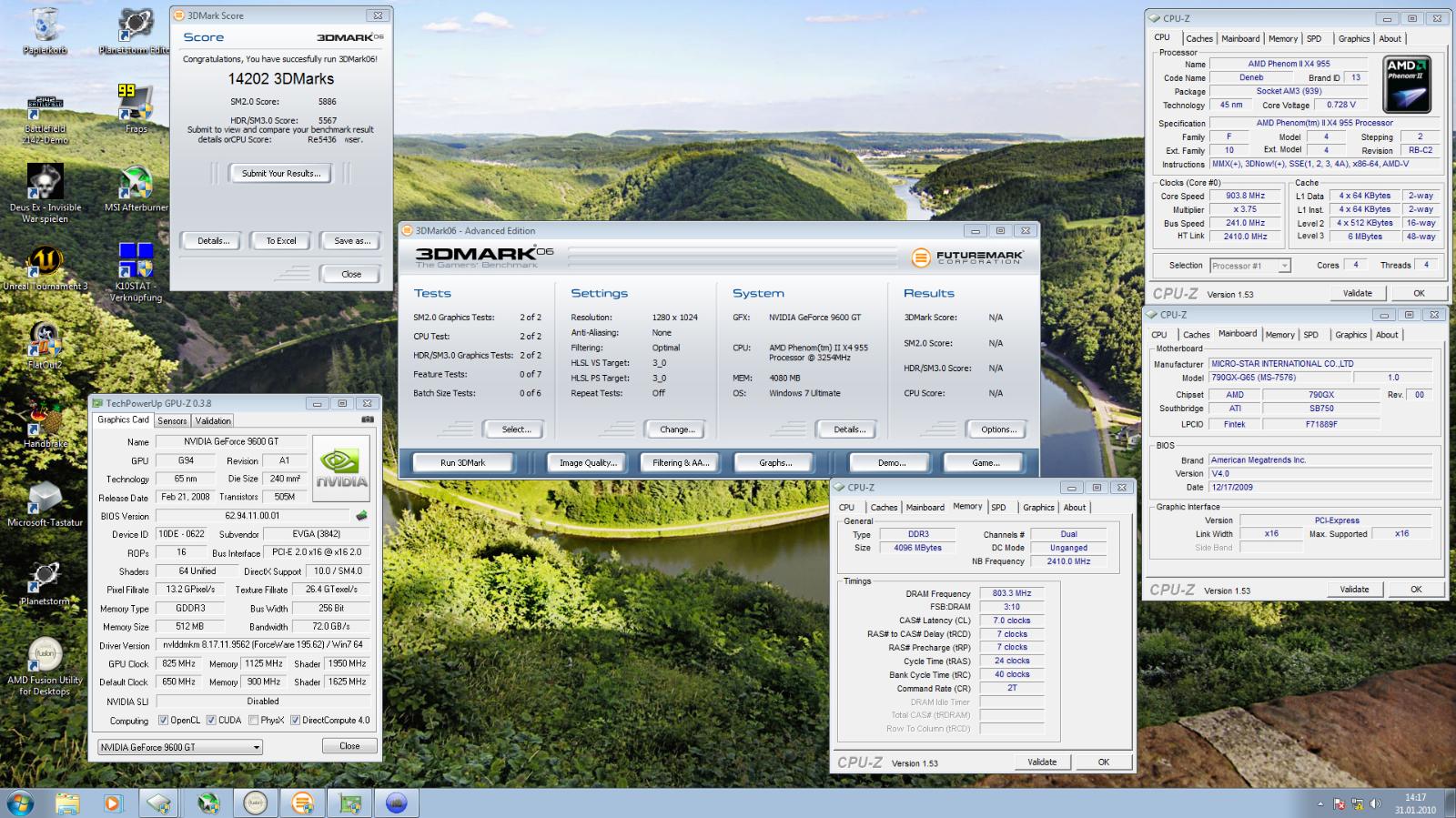Click the GPU-Z graphics card taskbar icon
Image resolution: width=1456 pixels, height=818 pixels.
pyautogui.click(x=349, y=803)
